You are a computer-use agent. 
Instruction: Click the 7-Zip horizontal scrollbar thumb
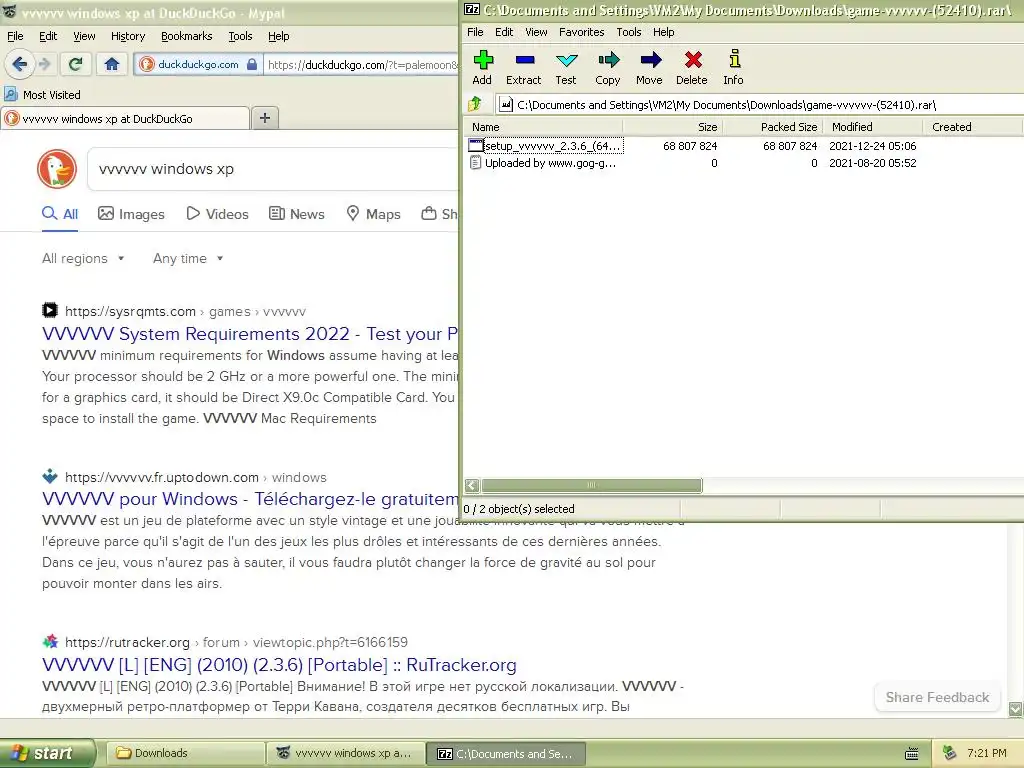tap(592, 485)
